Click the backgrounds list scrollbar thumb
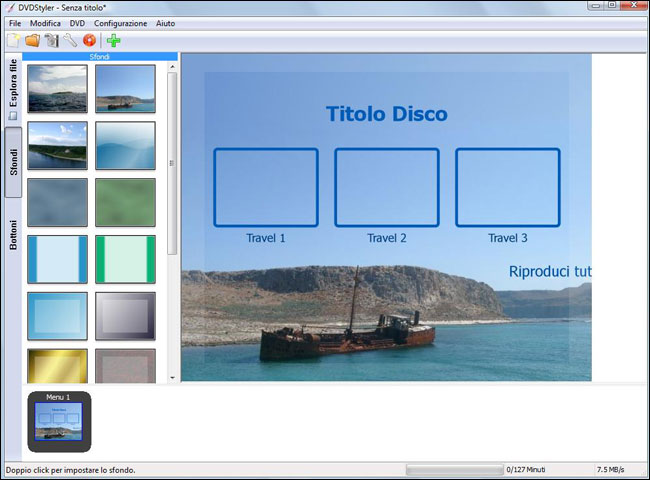Viewport: 650px width, 480px height. (x=172, y=163)
